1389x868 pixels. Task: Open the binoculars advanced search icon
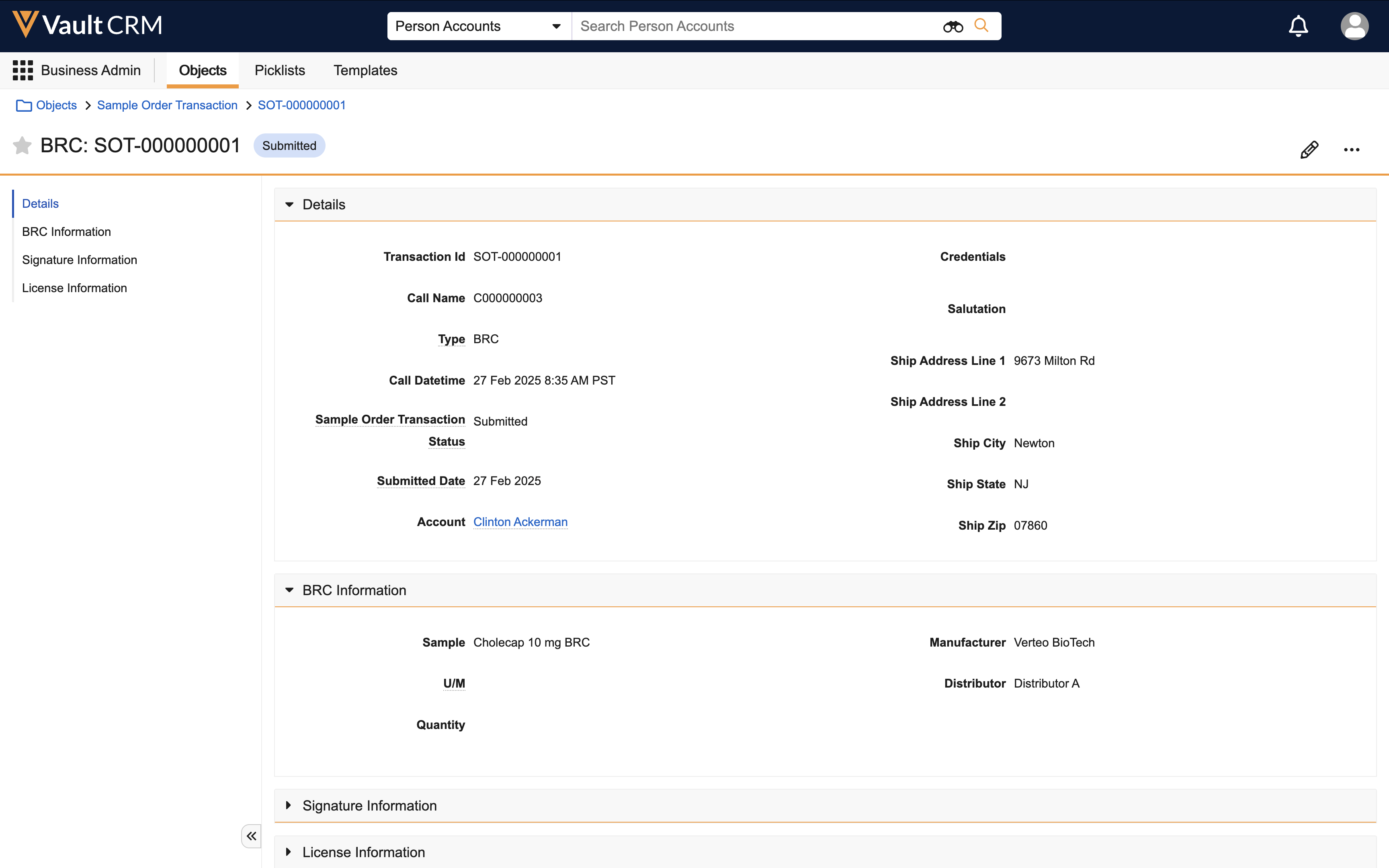[953, 27]
